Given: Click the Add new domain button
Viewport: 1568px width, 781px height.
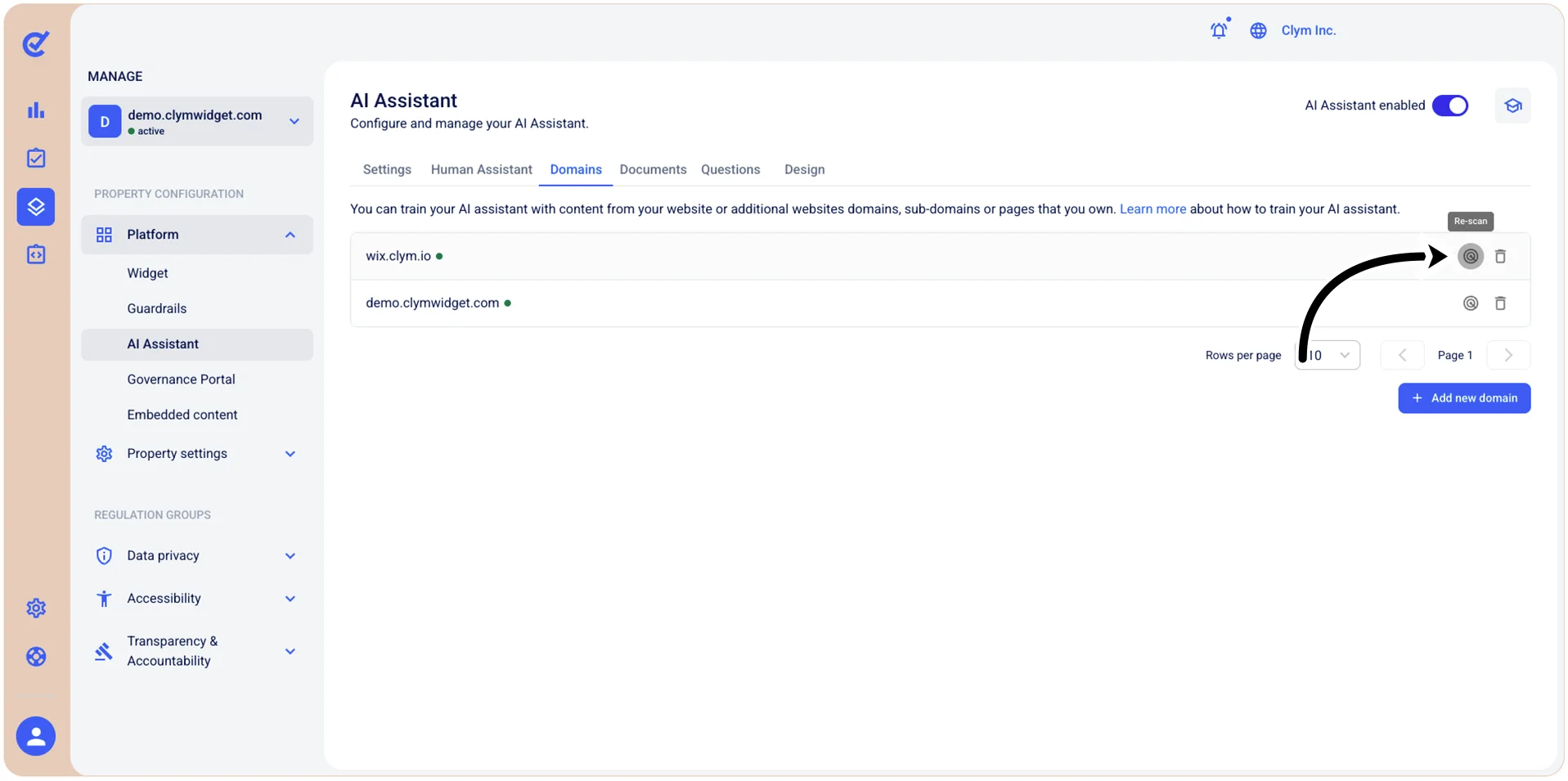Looking at the screenshot, I should [1464, 398].
